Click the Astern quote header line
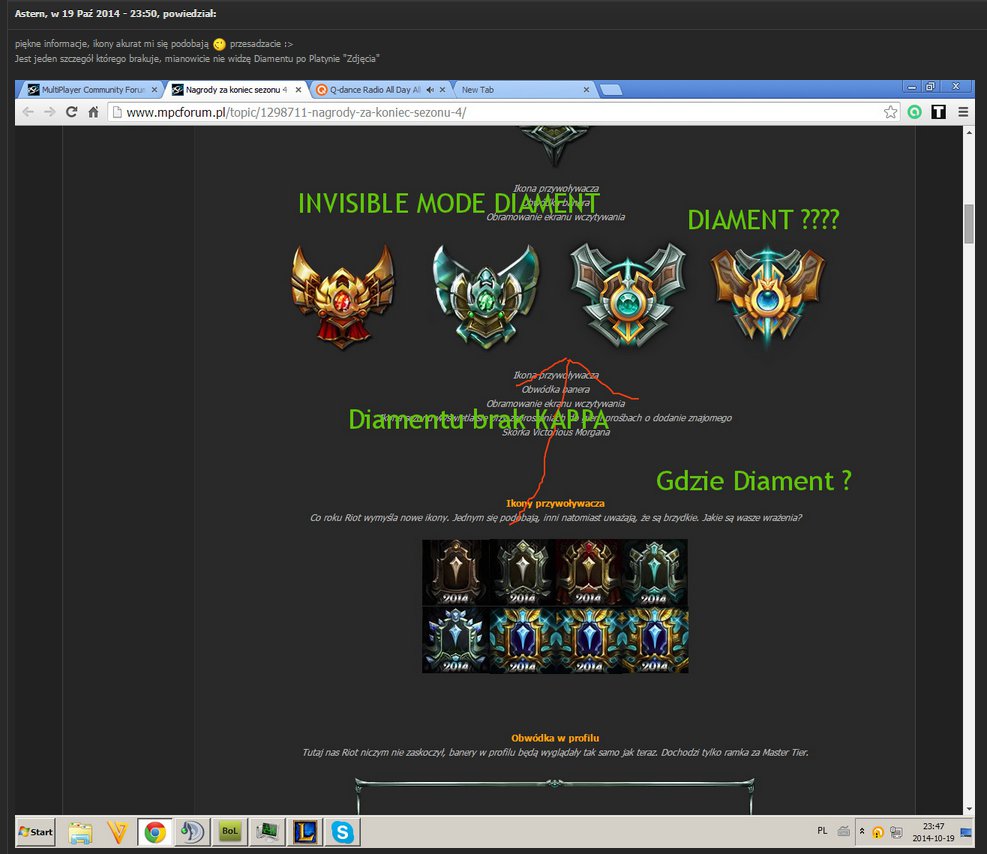987x854 pixels. click(115, 13)
